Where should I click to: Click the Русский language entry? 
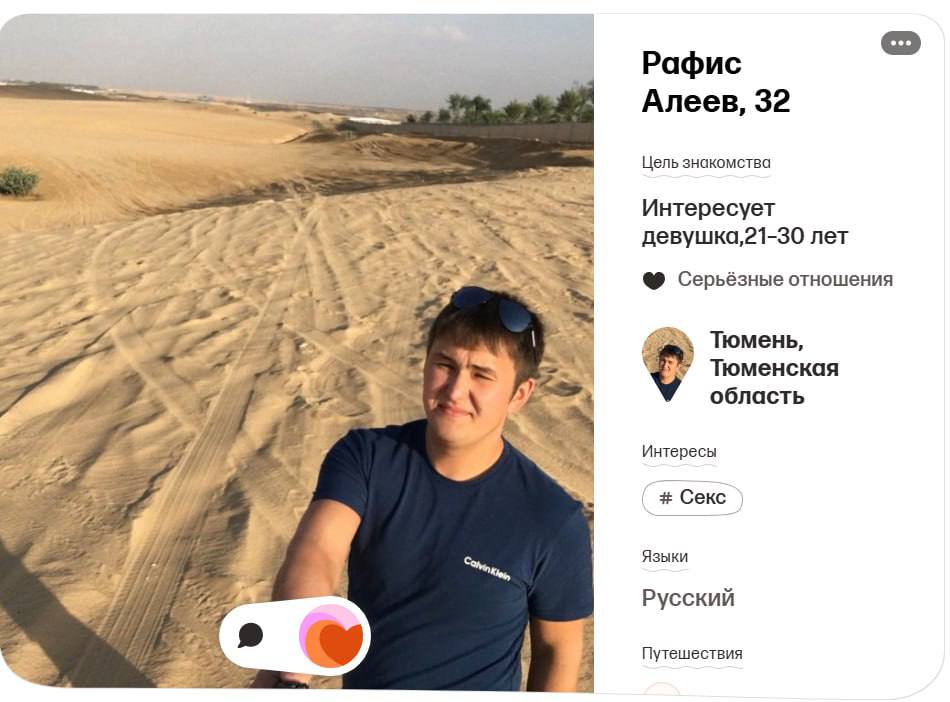(688, 598)
